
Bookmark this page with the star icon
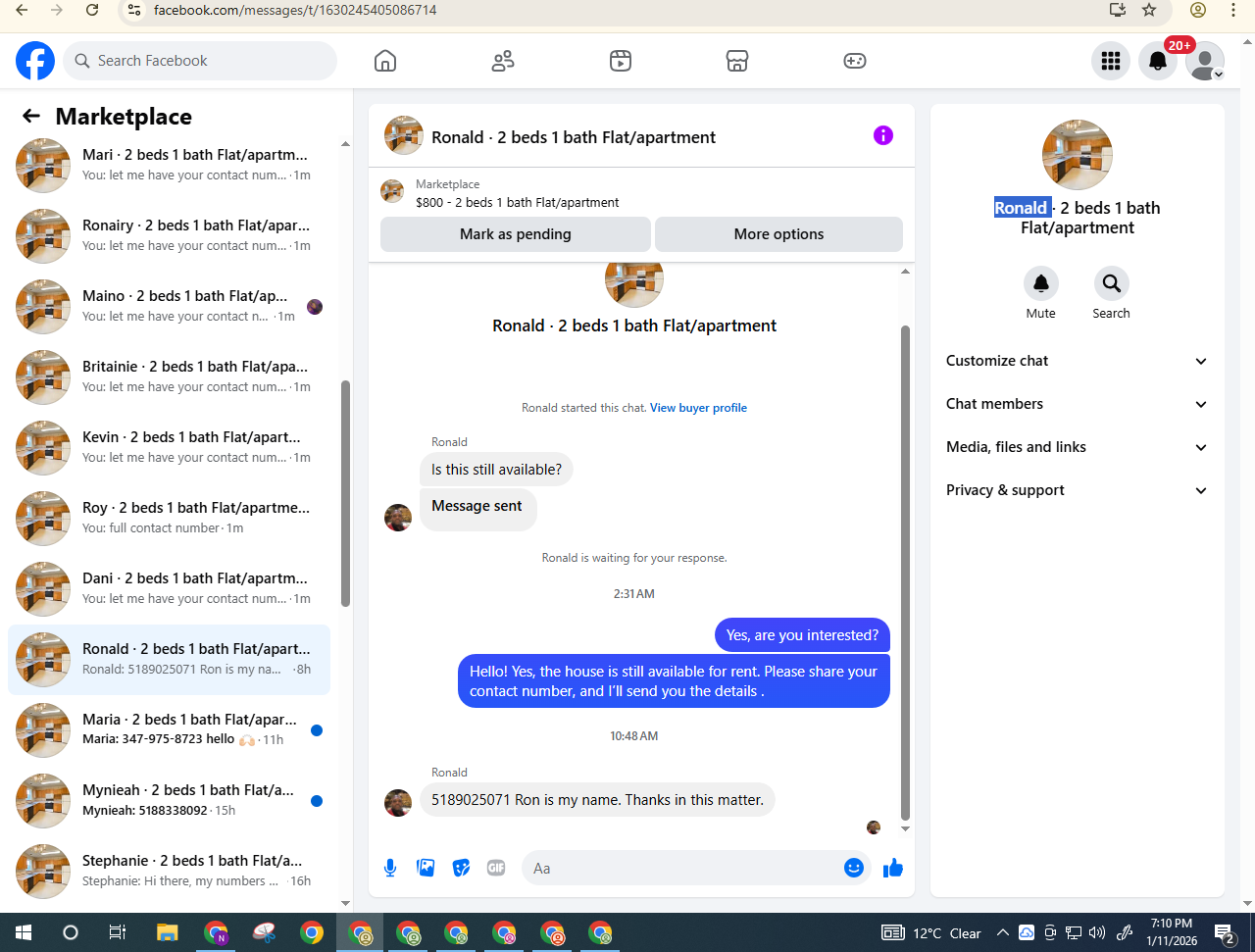click(x=1149, y=10)
